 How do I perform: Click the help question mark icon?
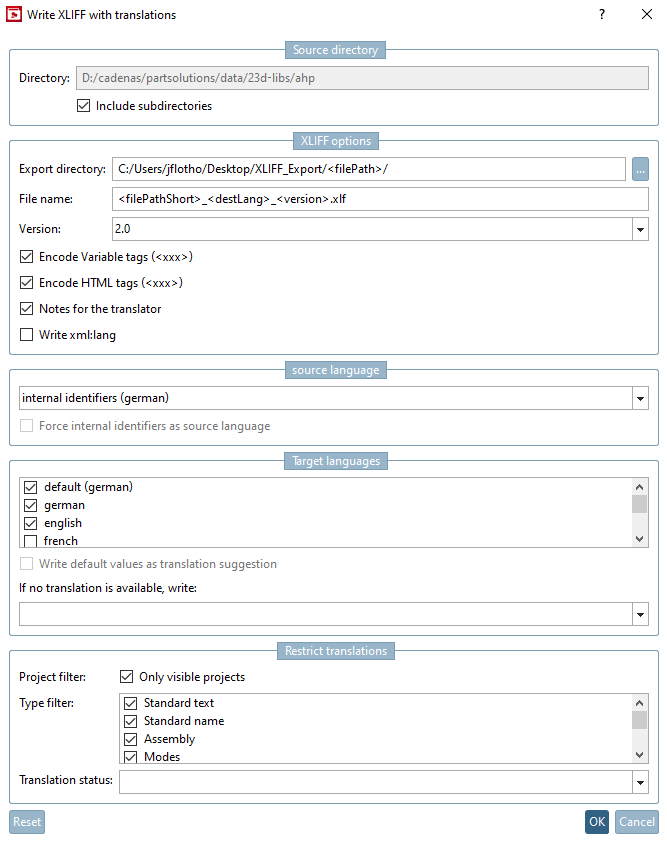click(601, 15)
